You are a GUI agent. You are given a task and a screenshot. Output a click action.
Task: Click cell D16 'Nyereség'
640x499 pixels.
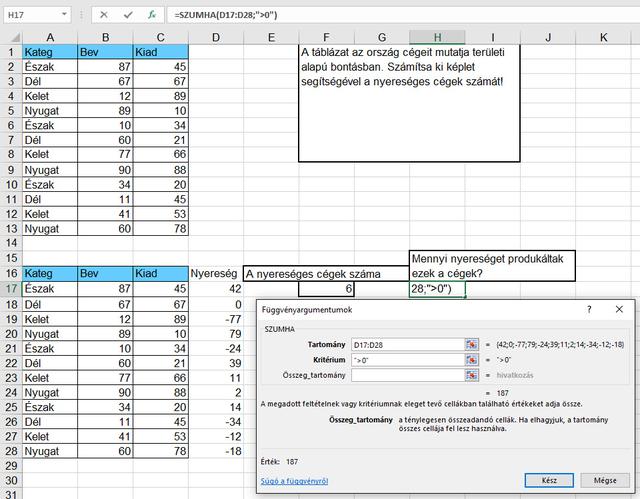coord(216,273)
